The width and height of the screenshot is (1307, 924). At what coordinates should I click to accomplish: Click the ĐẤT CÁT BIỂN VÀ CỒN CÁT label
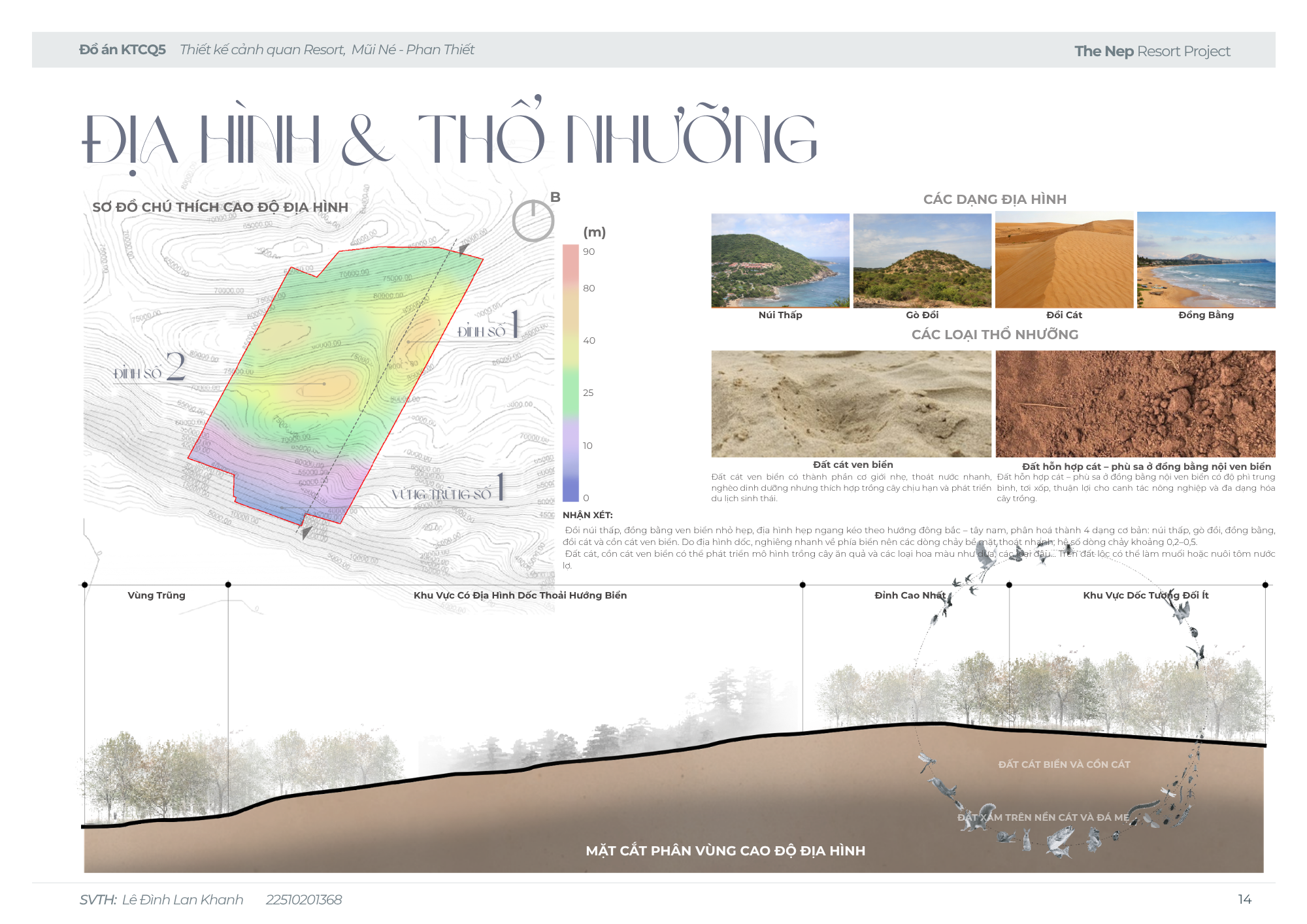(x=1064, y=764)
